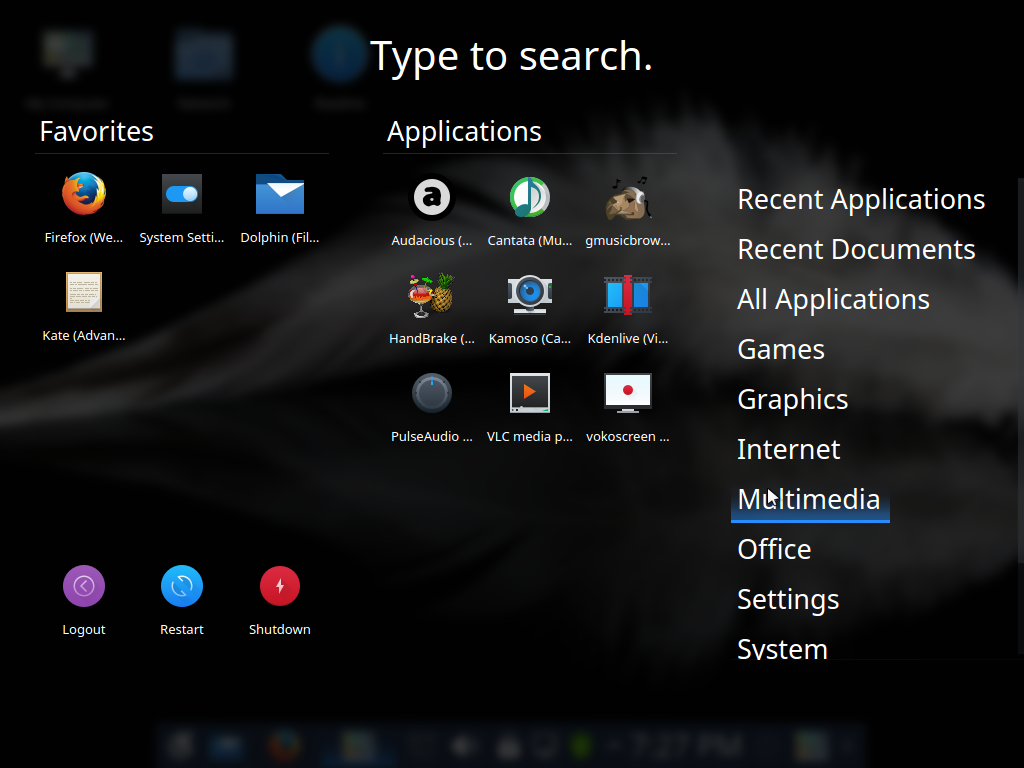
Task: Open PulseAudio volume control
Action: [x=432, y=393]
